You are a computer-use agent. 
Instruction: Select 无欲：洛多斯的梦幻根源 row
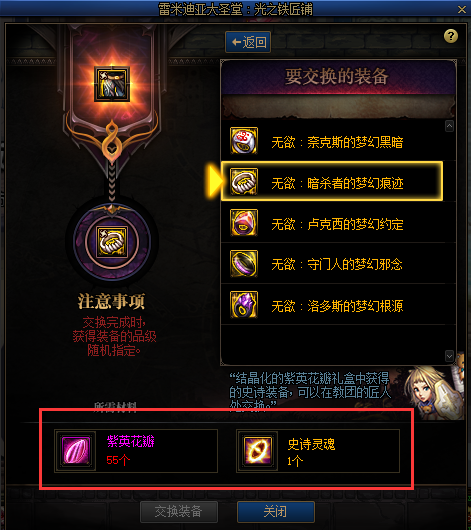(x=338, y=305)
